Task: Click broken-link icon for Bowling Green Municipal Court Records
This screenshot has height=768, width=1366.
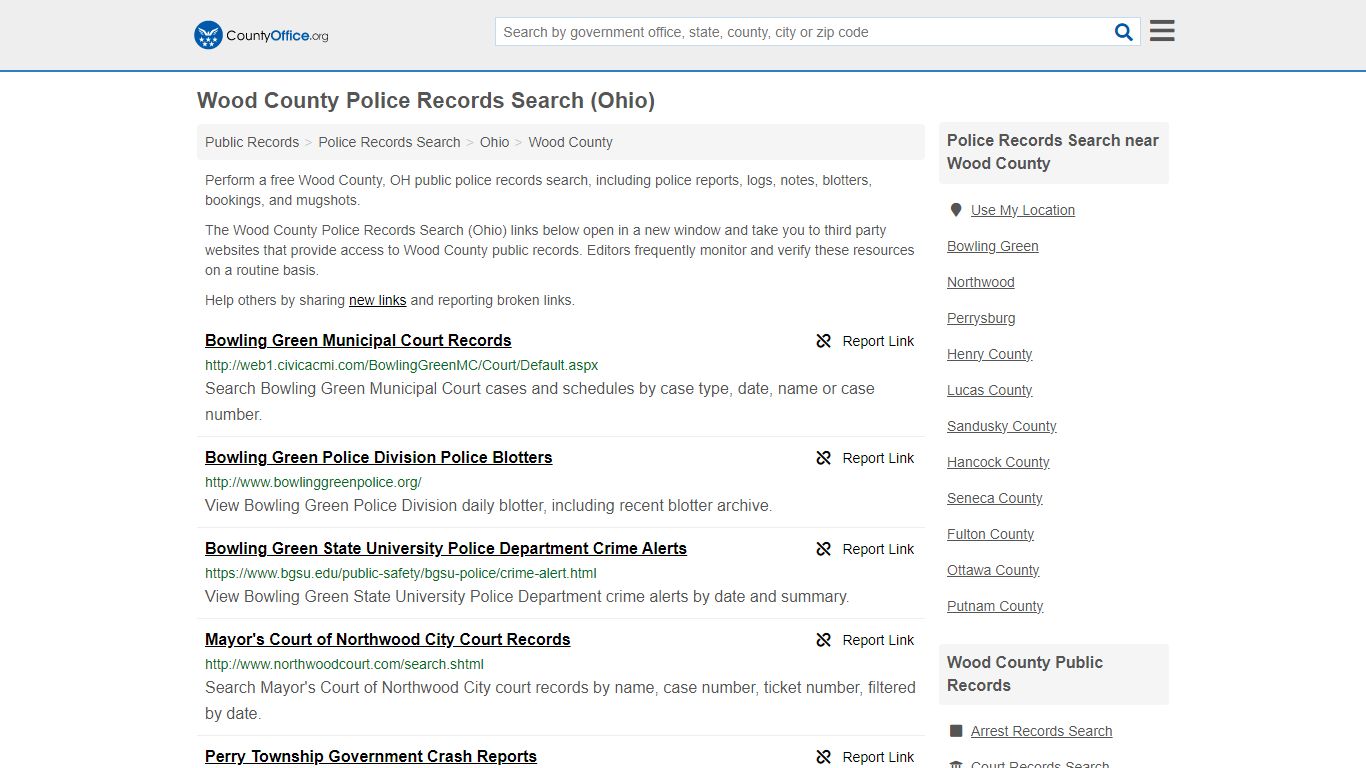Action: click(x=823, y=341)
